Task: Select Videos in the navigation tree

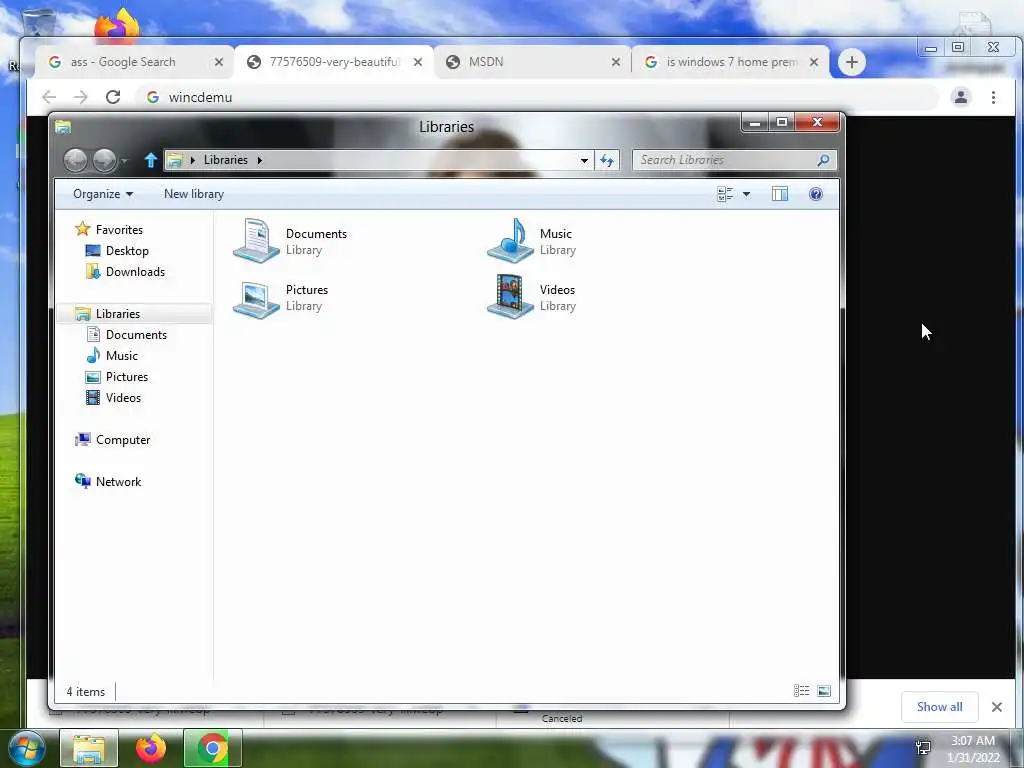Action: (x=123, y=398)
